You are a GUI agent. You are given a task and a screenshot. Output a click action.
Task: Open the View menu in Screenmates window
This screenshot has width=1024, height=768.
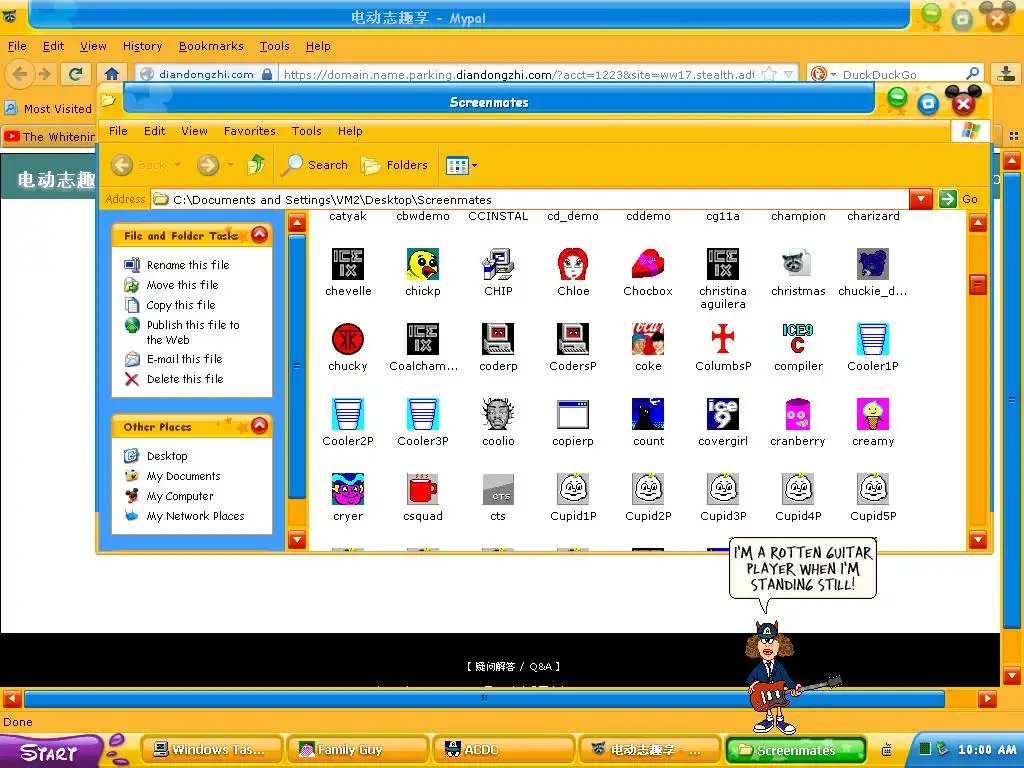click(x=195, y=131)
